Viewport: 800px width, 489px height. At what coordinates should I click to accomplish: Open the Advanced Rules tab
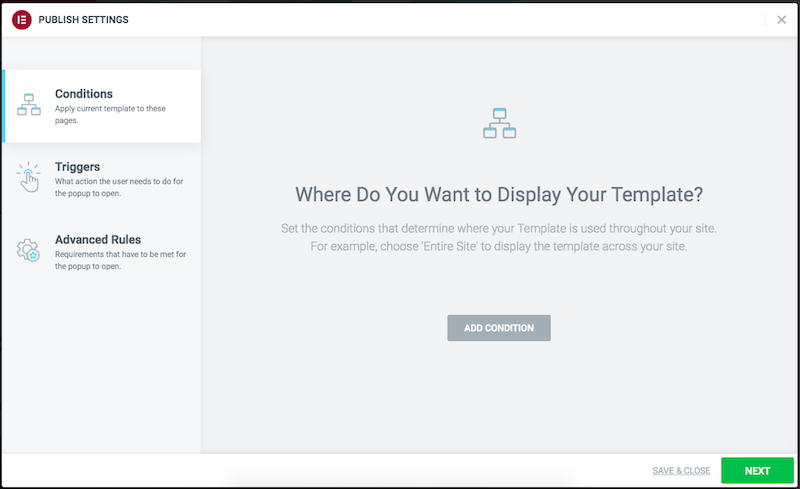pos(101,252)
